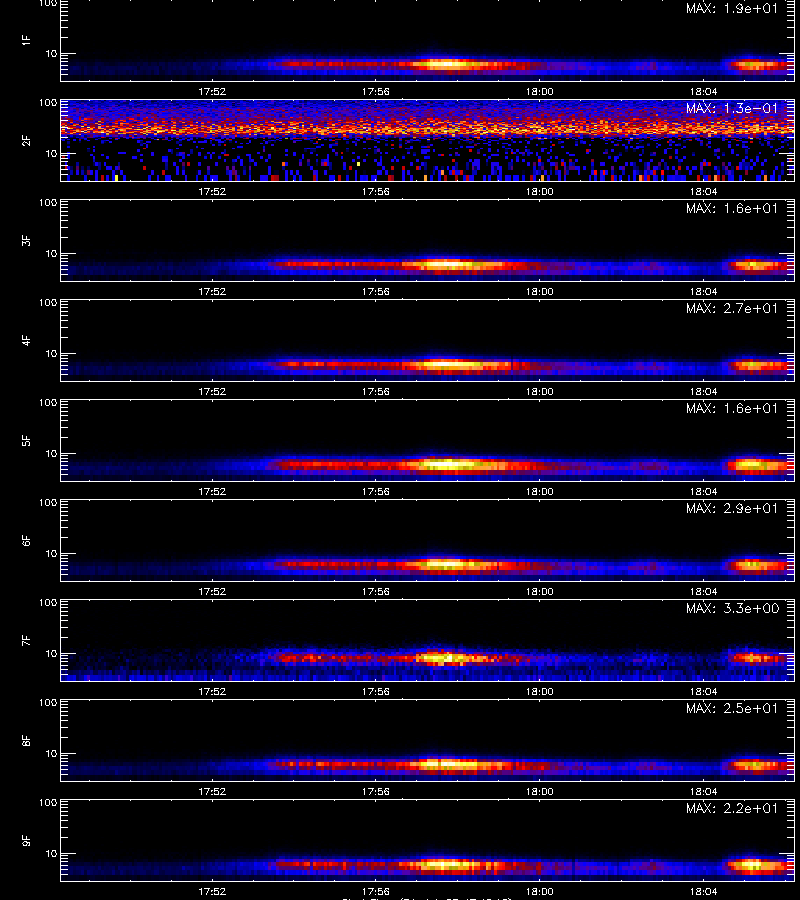Click the 100 y-axis label of panel 2F
Viewport: 800px width, 900px height.
[x=48, y=103]
